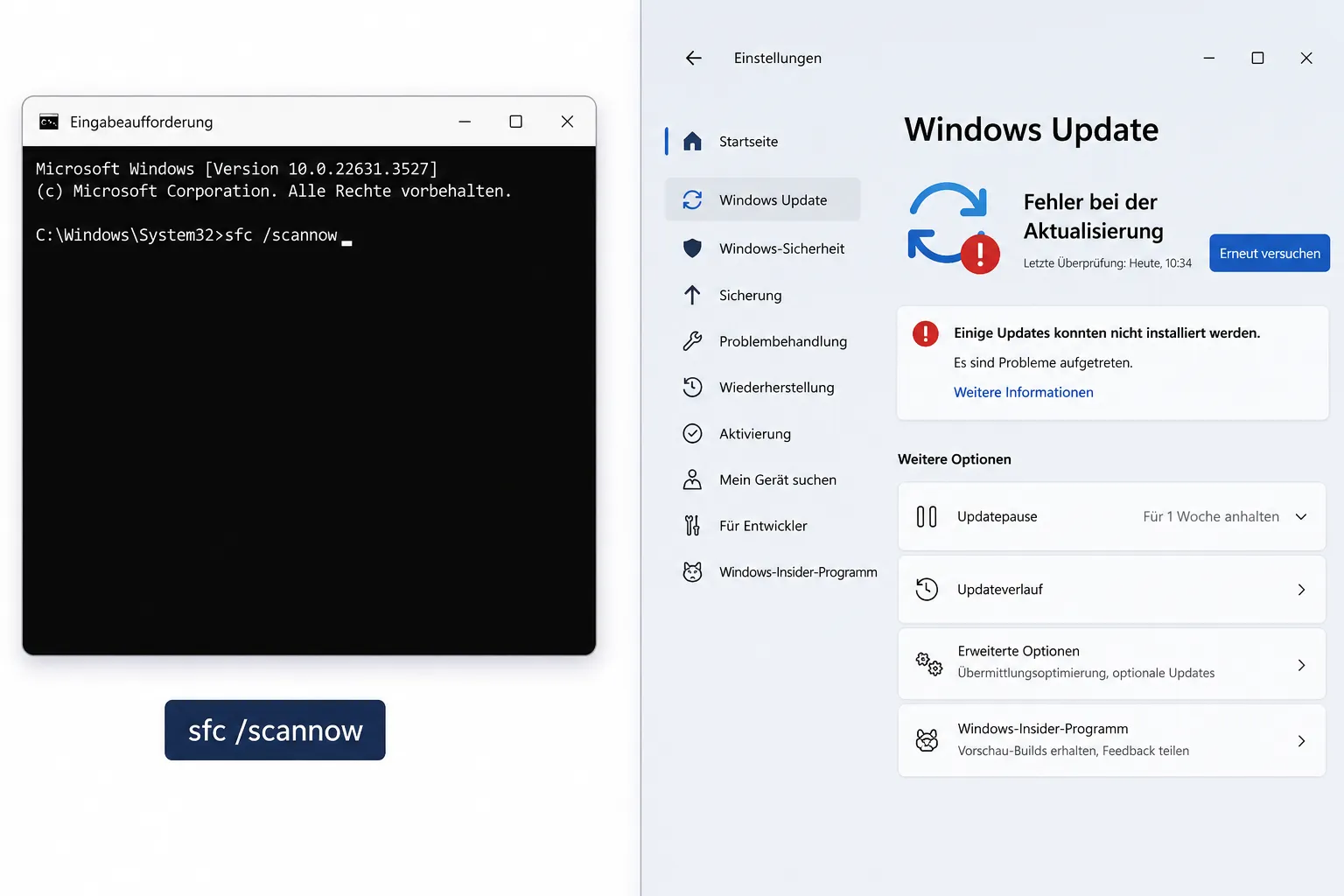Expand the Für 1 Woche anhalten dropdown
The image size is (1344, 896).
click(1225, 517)
